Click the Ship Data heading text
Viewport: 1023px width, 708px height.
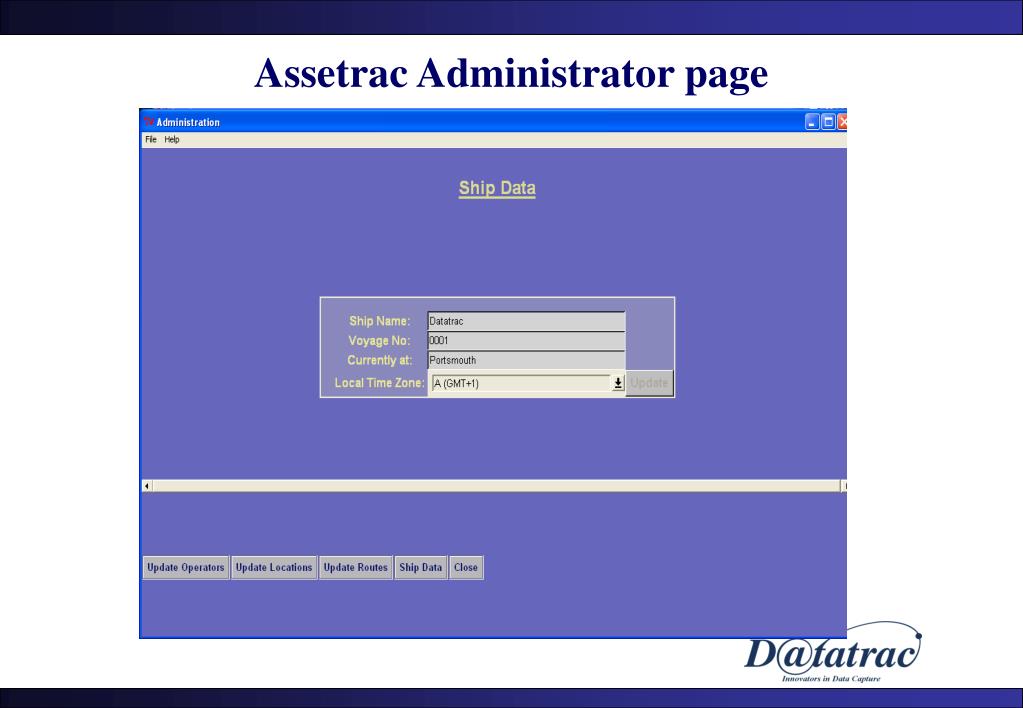[497, 189]
